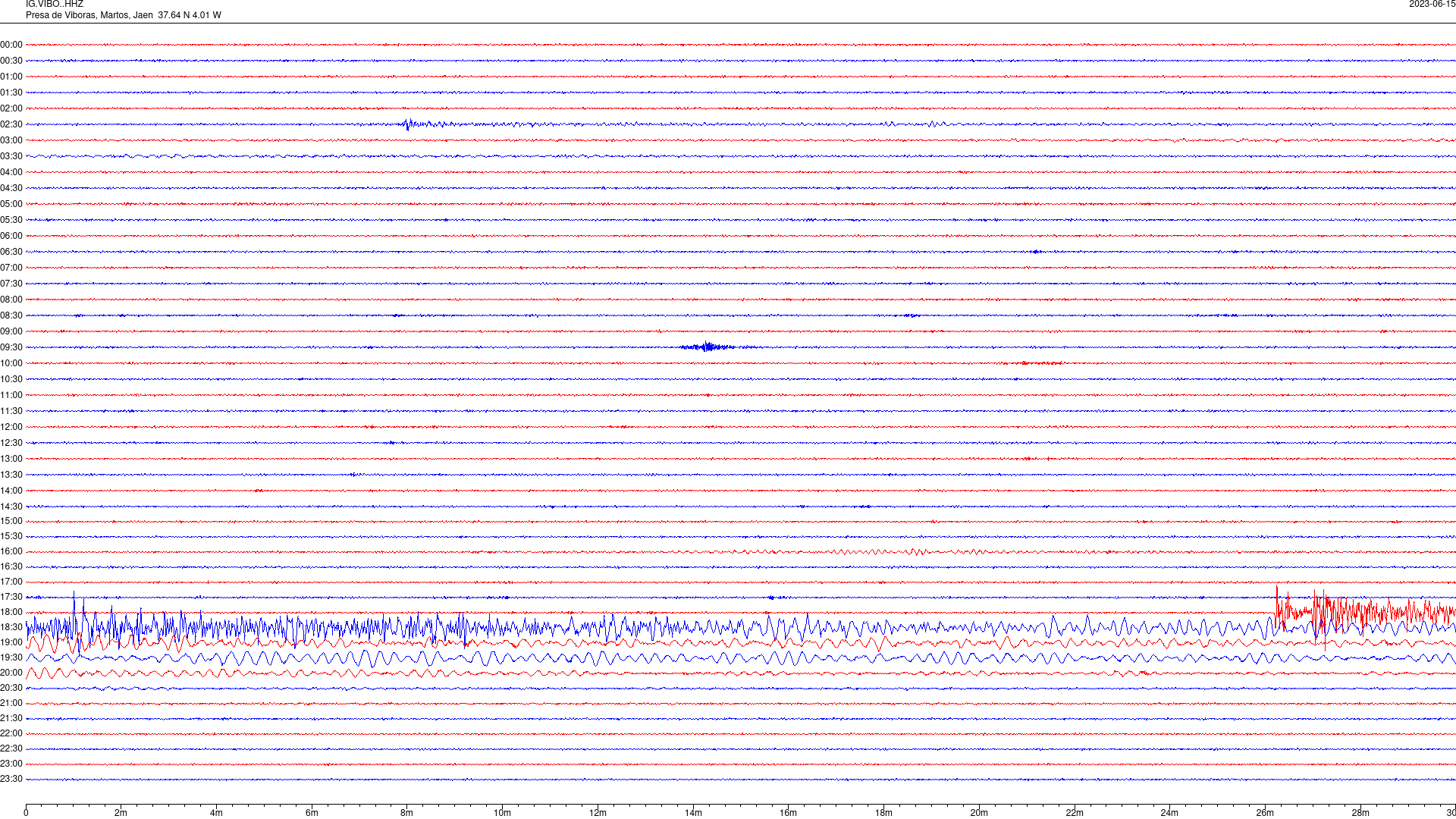Screen dimensions: 1456x819
Task: Click the 2m tick on time axis
Action: 121,813
